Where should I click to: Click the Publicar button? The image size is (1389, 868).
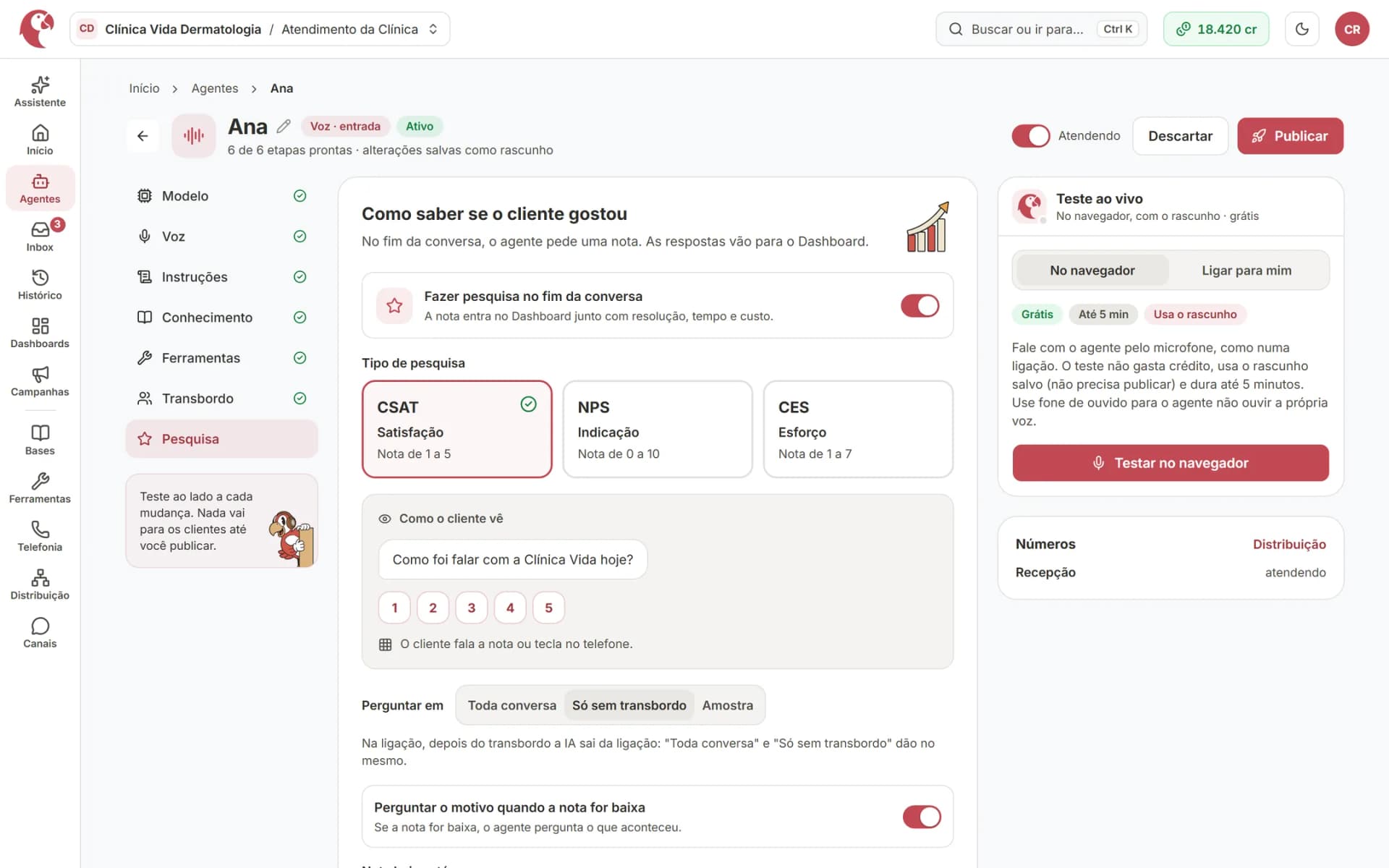(1290, 136)
